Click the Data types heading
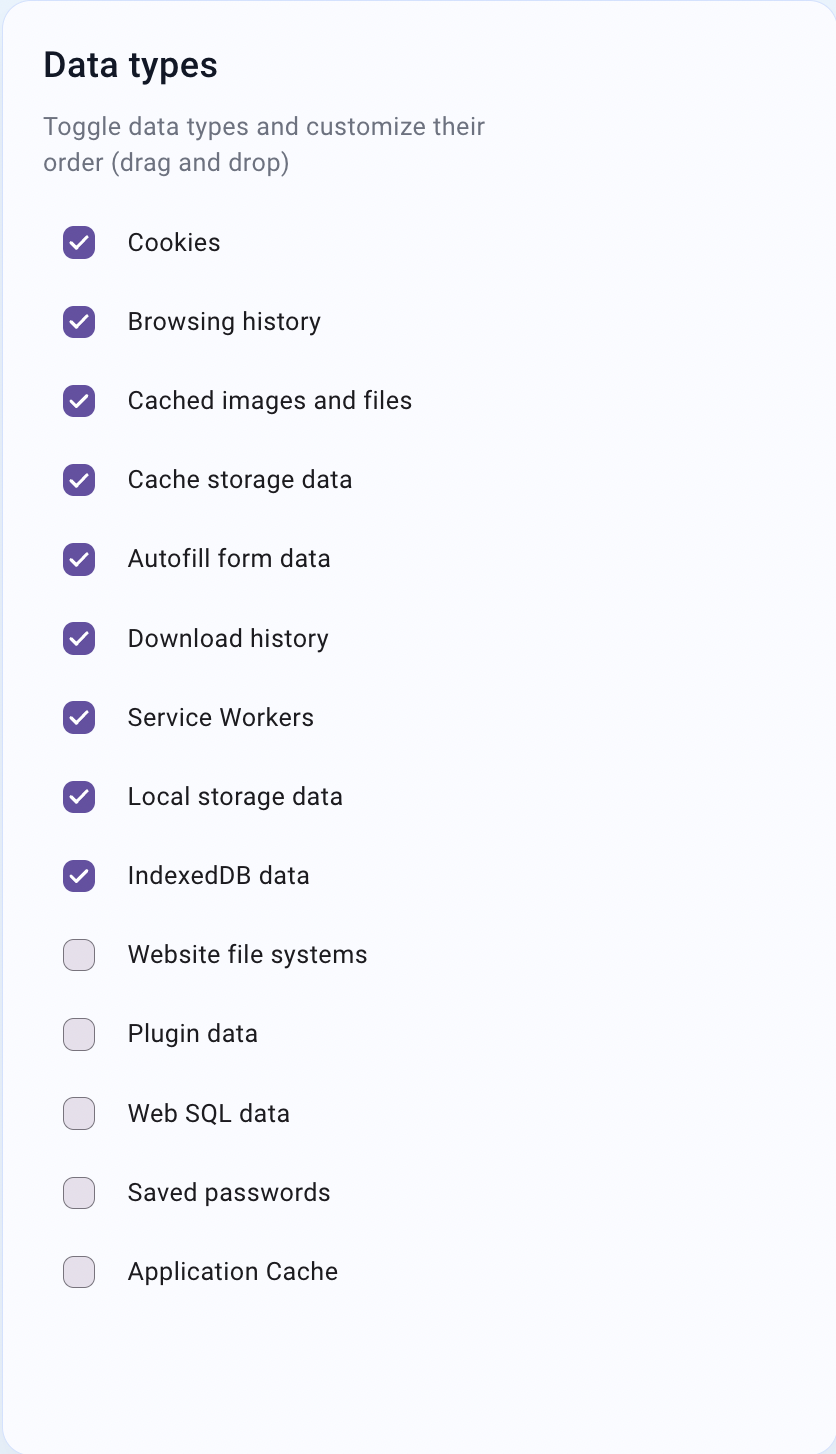Image resolution: width=836 pixels, height=1454 pixels. 130,64
